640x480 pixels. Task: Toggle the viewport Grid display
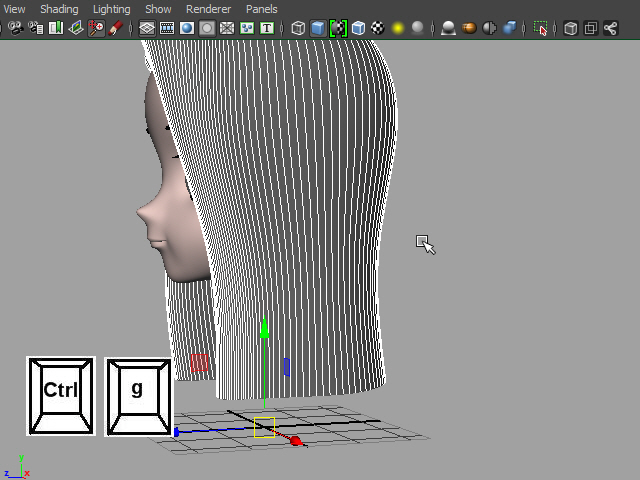pos(147,29)
